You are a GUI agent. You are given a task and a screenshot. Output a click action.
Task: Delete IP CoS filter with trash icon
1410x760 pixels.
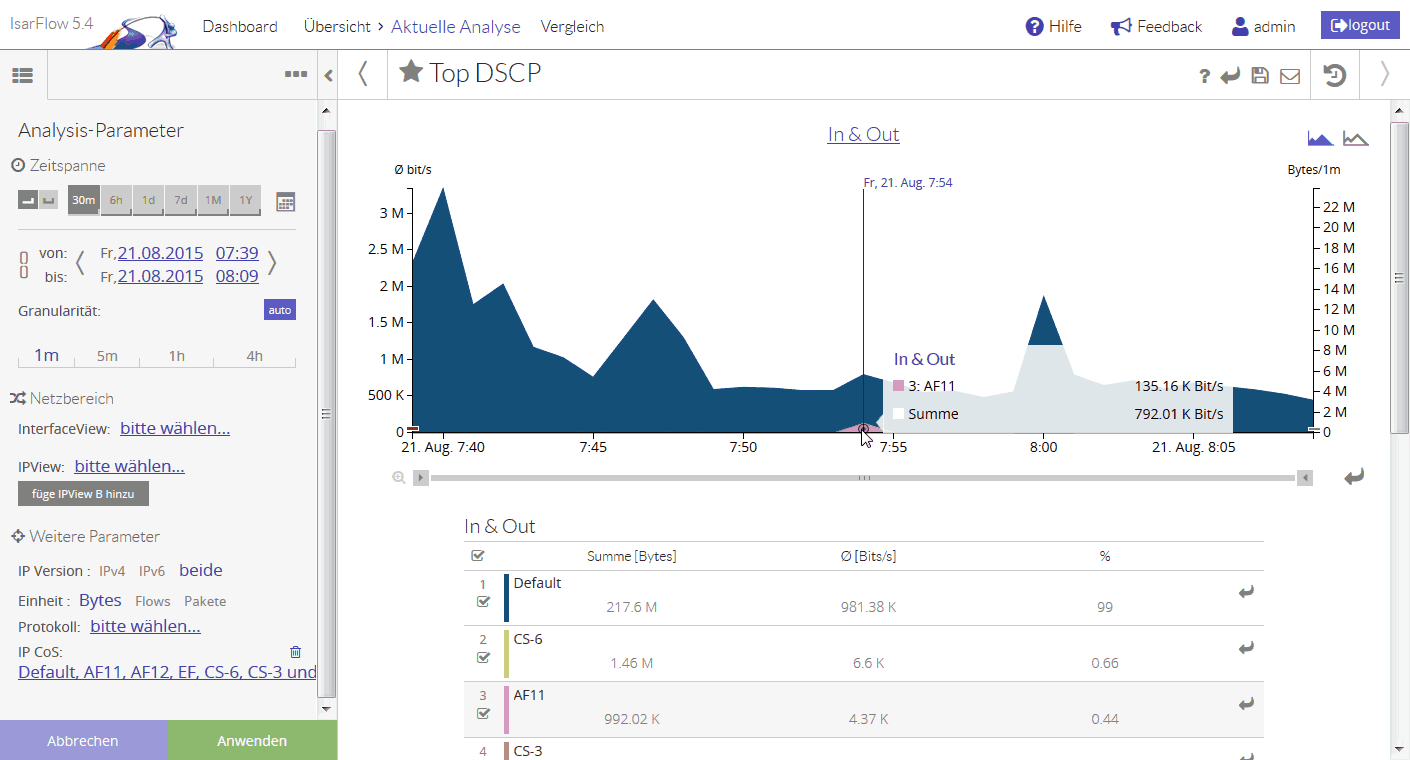click(x=295, y=652)
